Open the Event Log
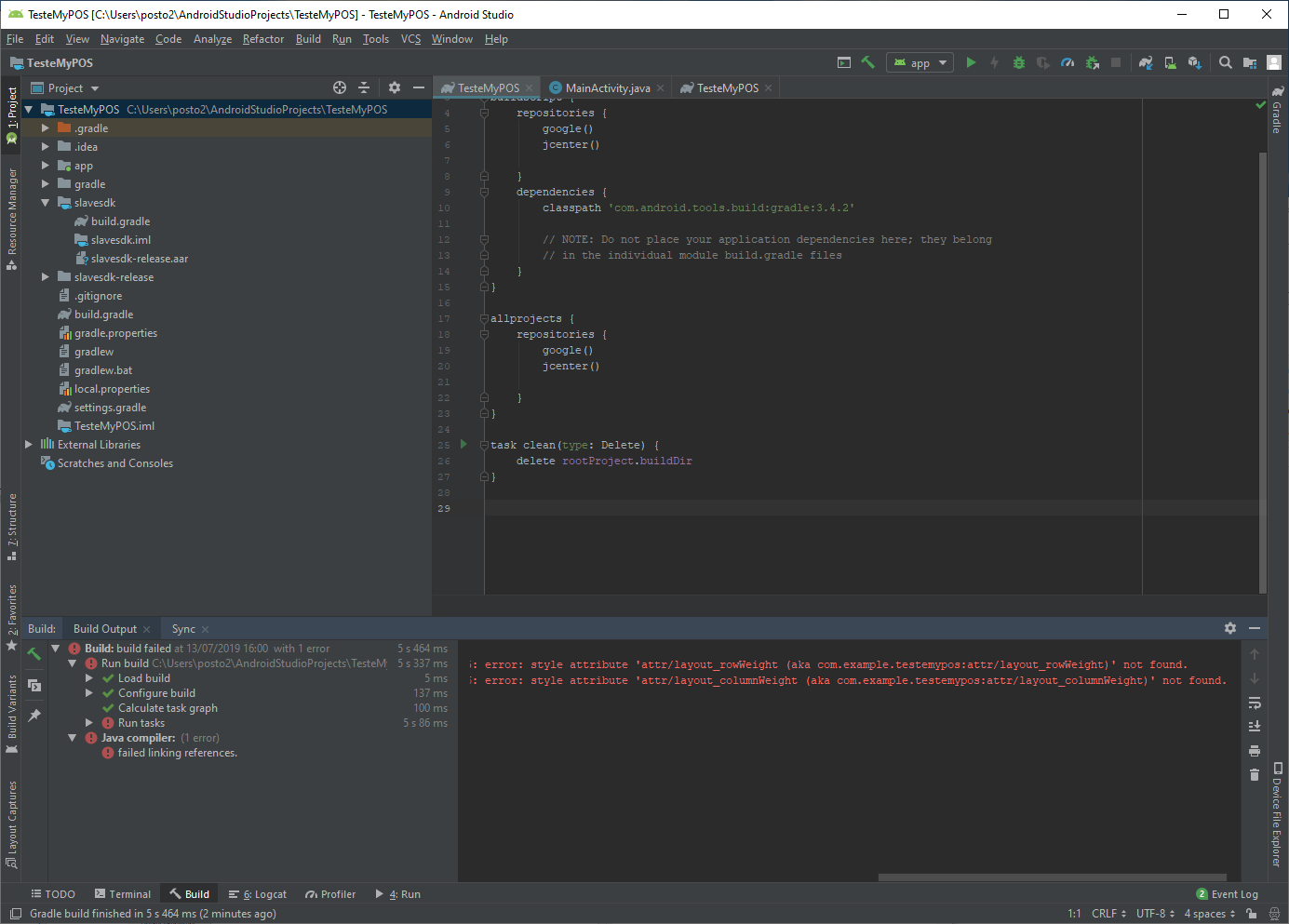The image size is (1289, 924). 1227,894
